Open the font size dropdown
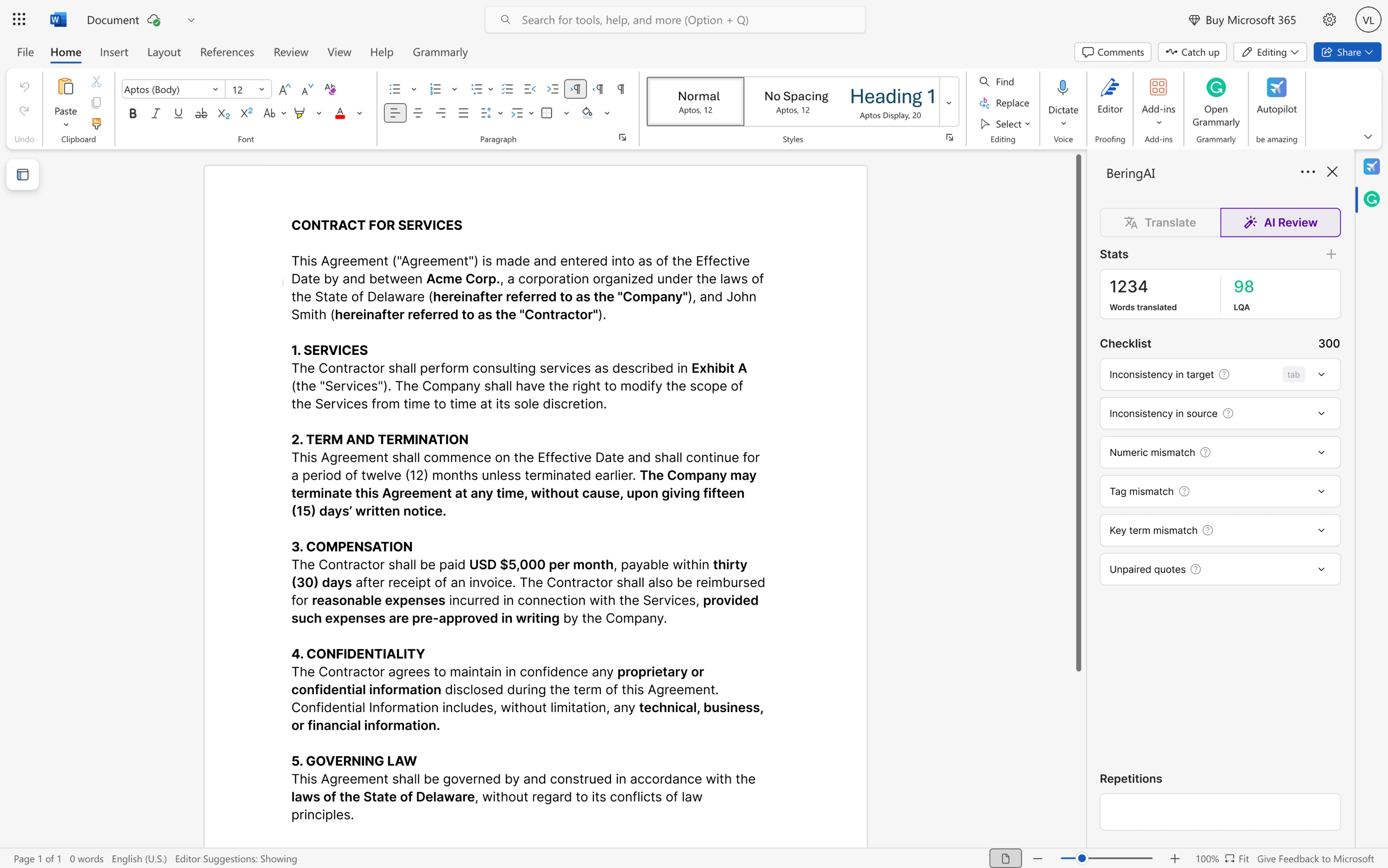 [261, 89]
